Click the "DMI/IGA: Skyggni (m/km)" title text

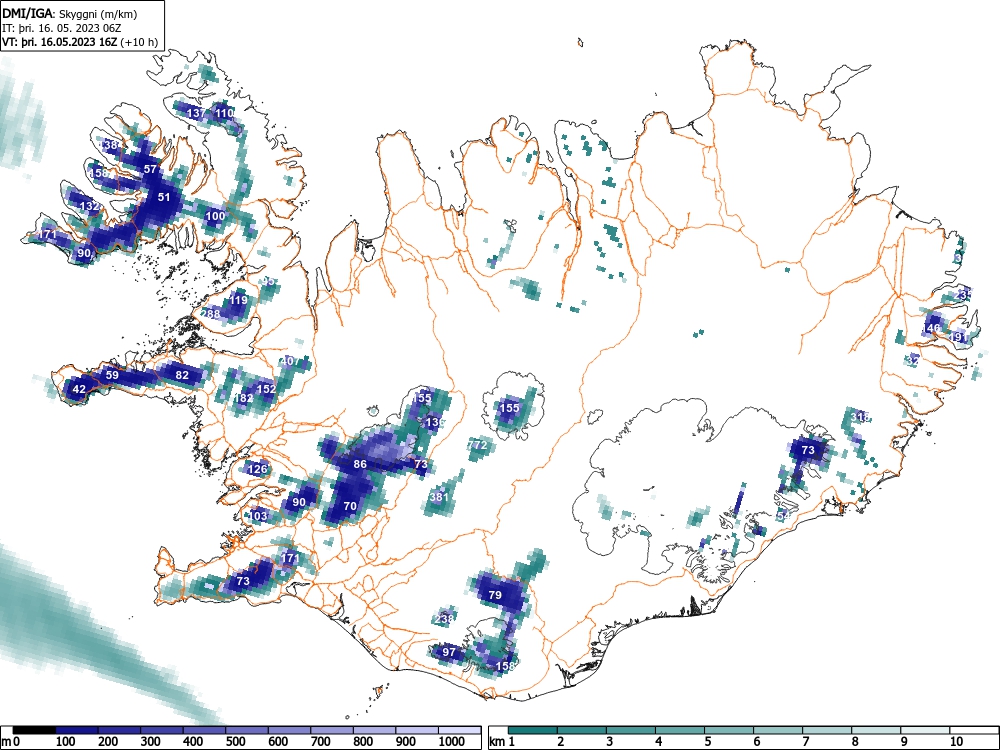pyautogui.click(x=70, y=13)
